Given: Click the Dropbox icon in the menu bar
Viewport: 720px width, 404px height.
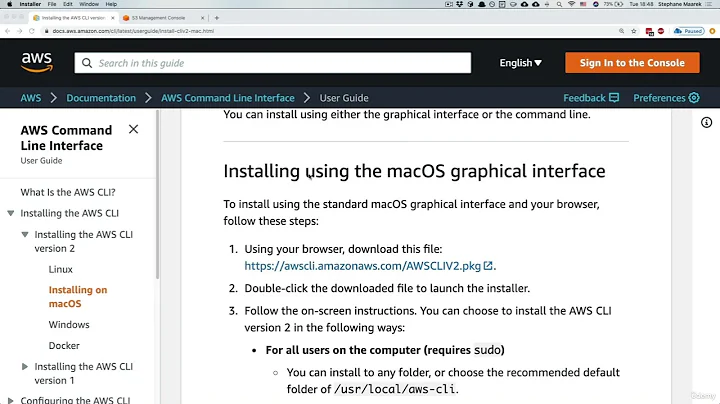Looking at the screenshot, I should 460,4.
